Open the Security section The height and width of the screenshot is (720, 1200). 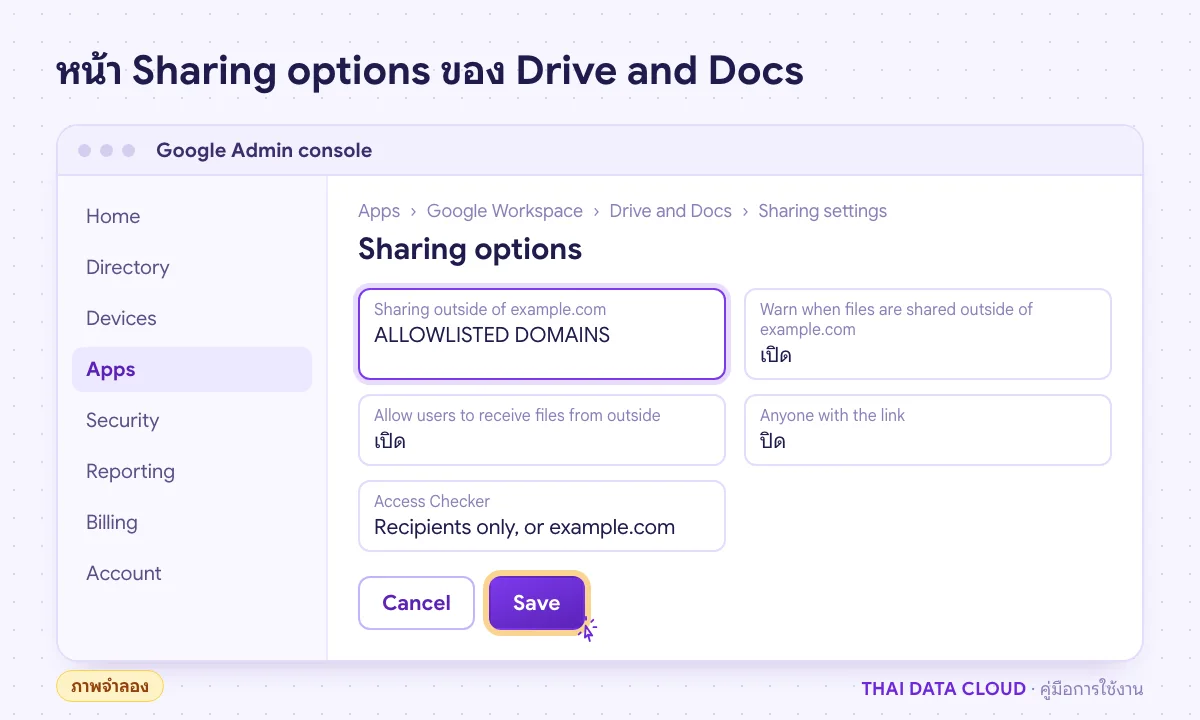pos(191,420)
